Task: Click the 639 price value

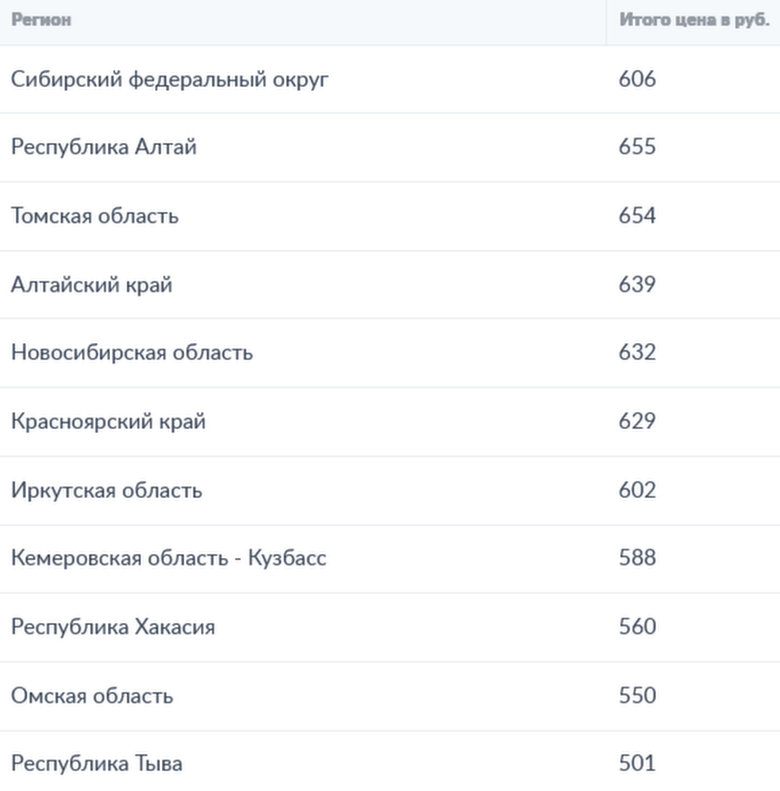Action: point(637,285)
